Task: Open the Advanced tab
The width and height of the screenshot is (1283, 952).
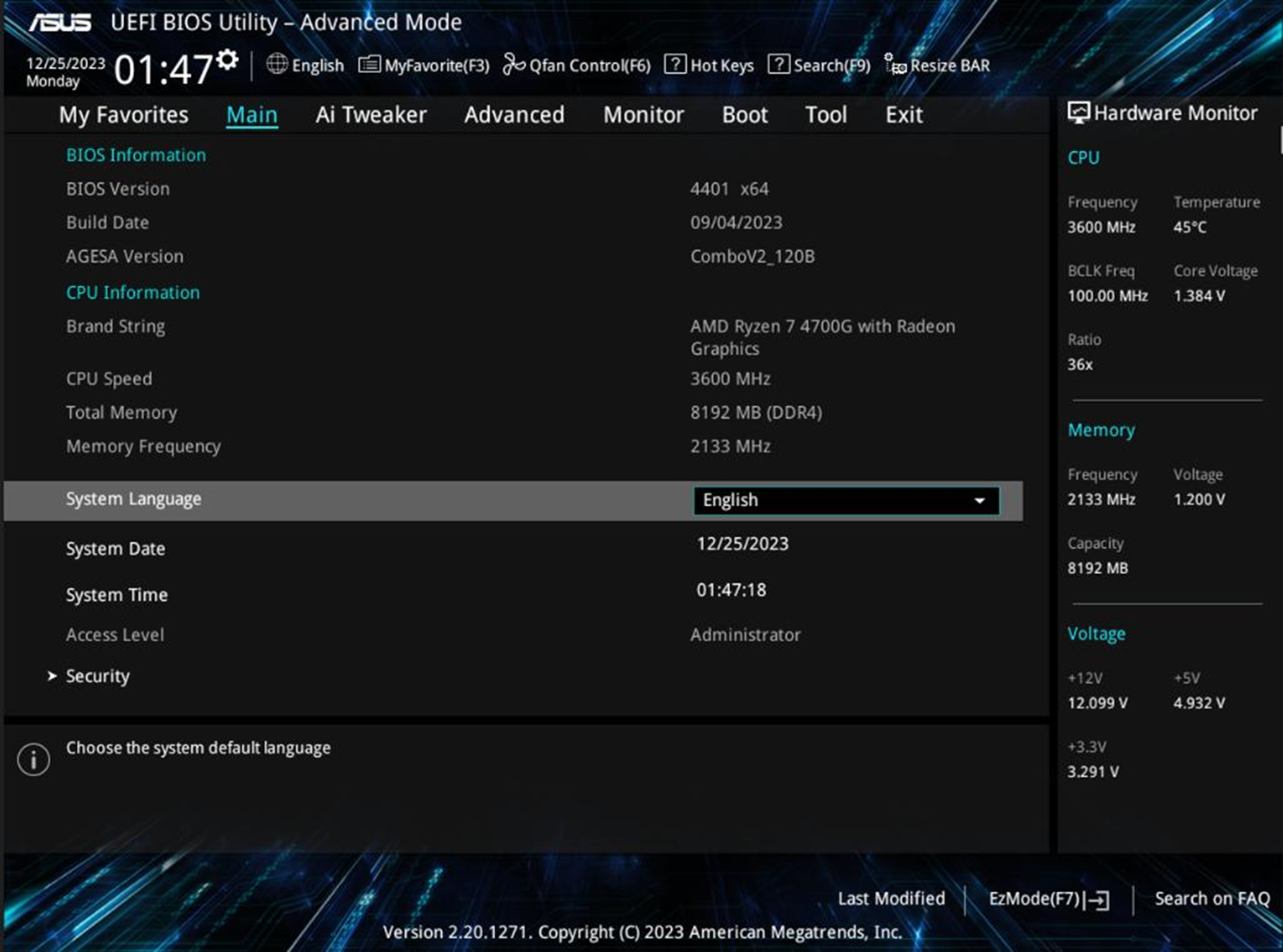Action: pyautogui.click(x=514, y=115)
